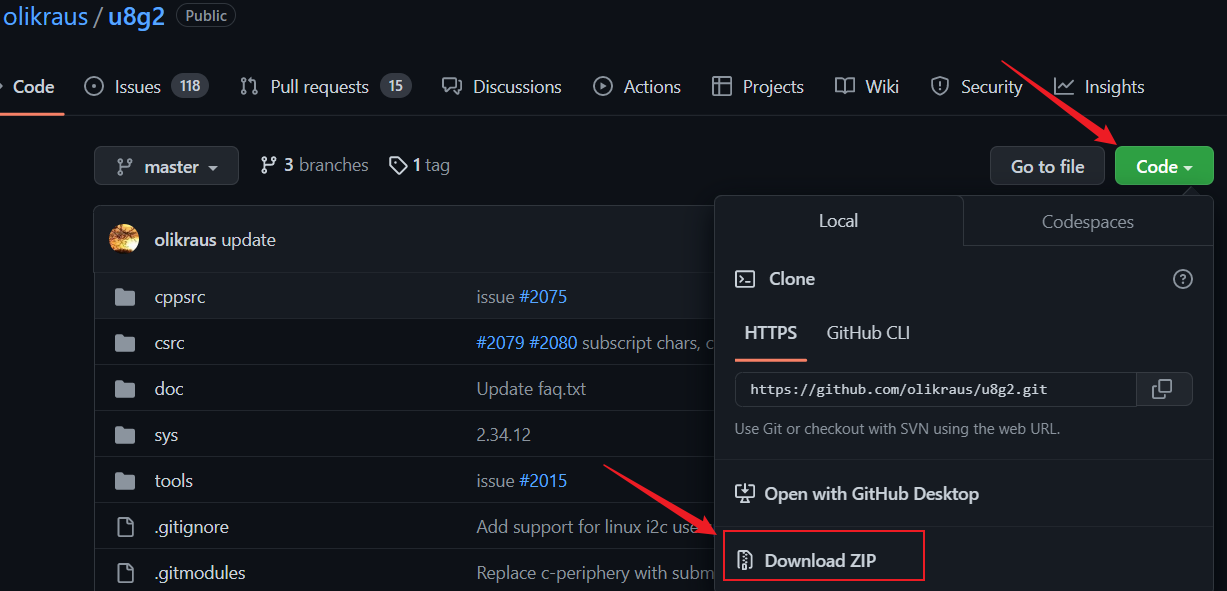This screenshot has height=591, width=1227.
Task: Open the update commit message
Action: coord(249,240)
